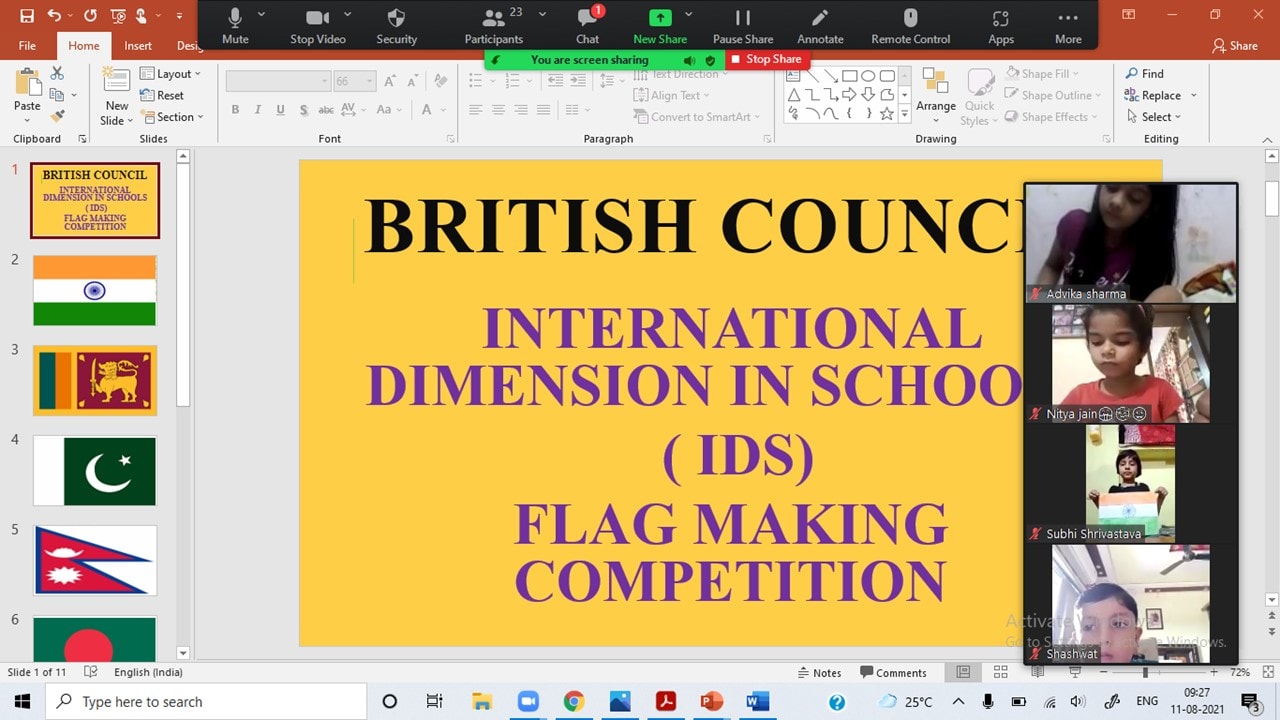This screenshot has height=720, width=1280.
Task: Switch to Slide Sorter view
Action: pos(1000,673)
